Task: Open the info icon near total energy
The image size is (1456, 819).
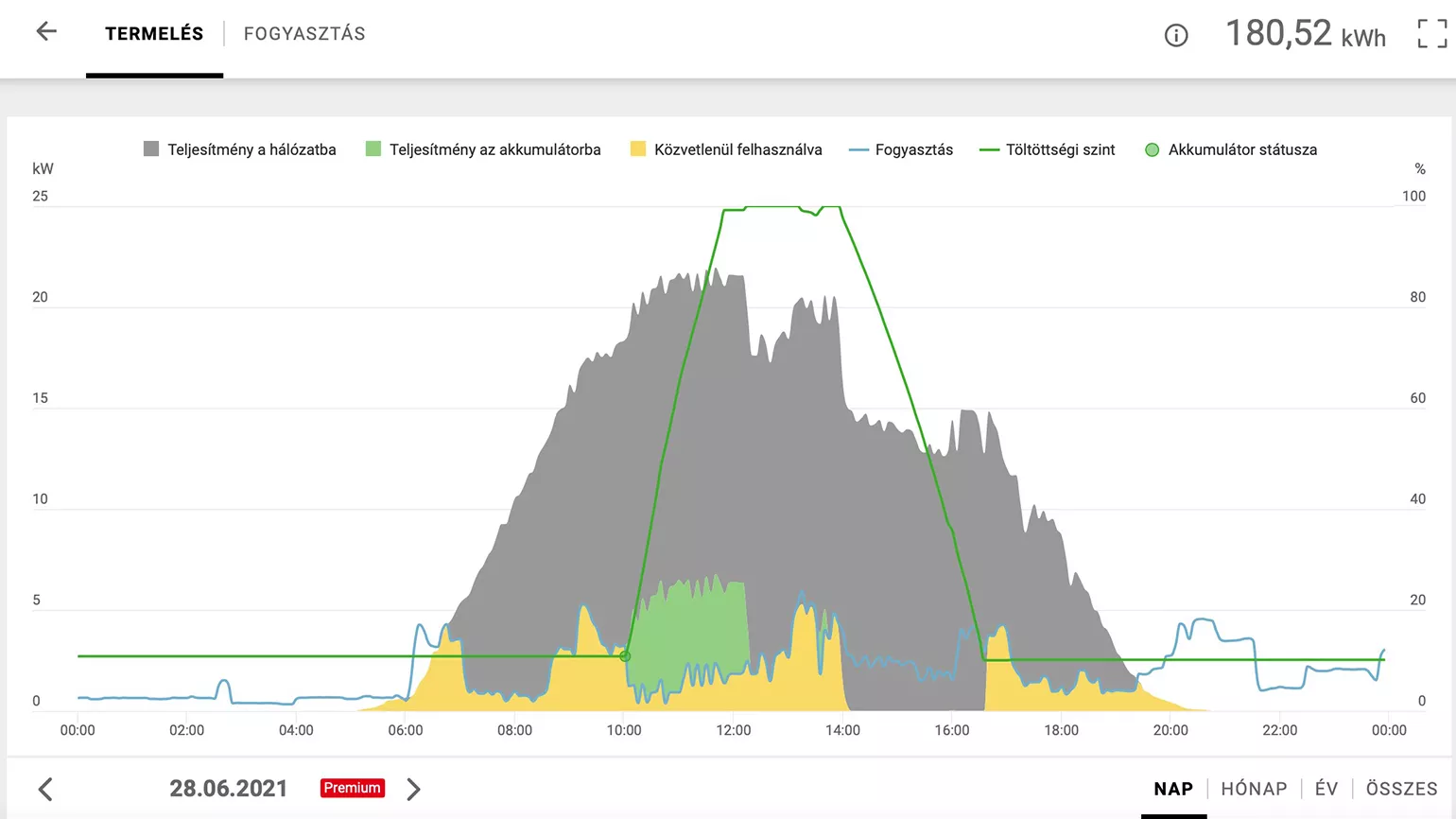Action: pos(1175,36)
